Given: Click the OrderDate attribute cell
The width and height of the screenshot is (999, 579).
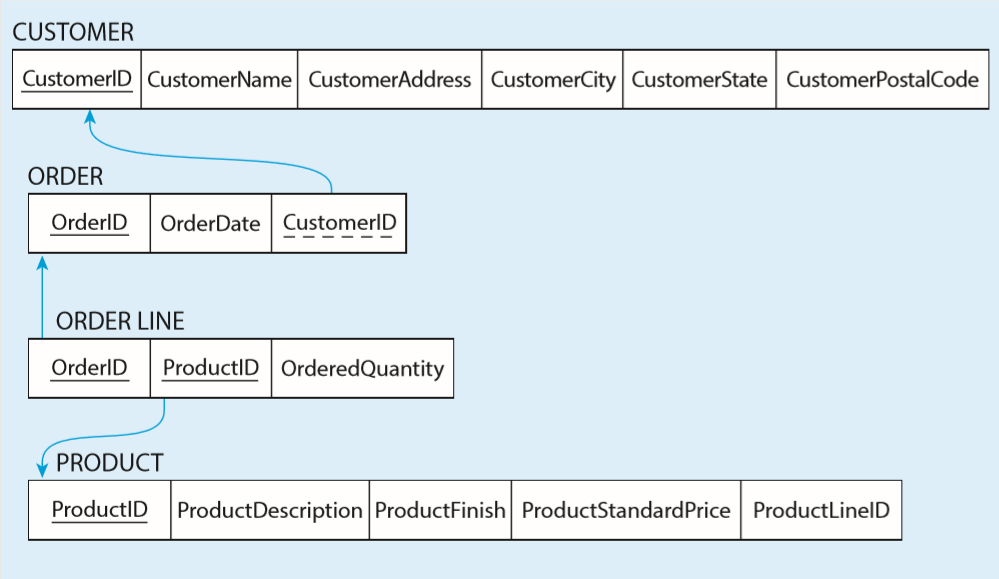Looking at the screenshot, I should coord(210,223).
